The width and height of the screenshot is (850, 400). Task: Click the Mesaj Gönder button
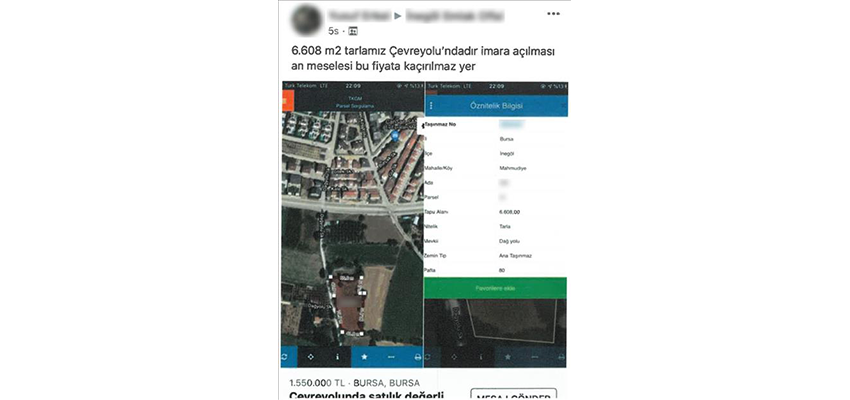coord(513,395)
